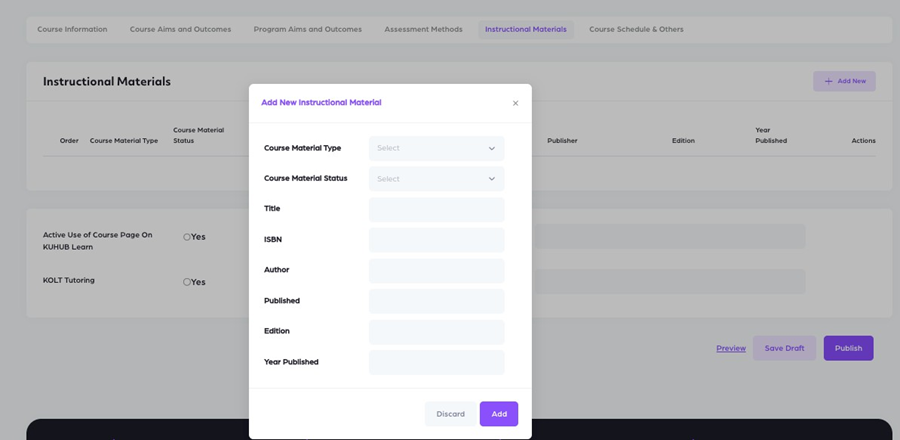Viewport: 900px width, 440px height.
Task: Click the Title input field
Action: click(436, 209)
